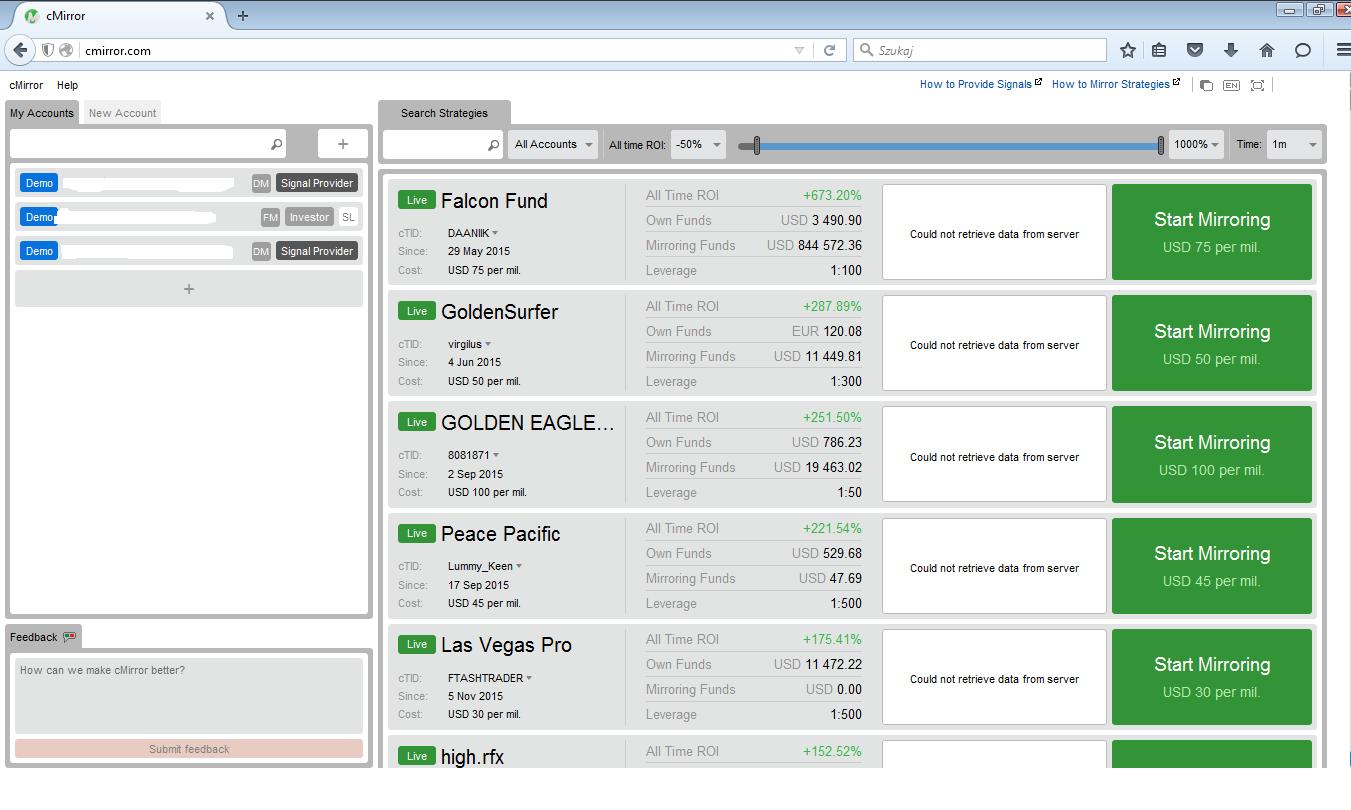
Task: Open a new browser tab with plus icon
Action: 243,16
